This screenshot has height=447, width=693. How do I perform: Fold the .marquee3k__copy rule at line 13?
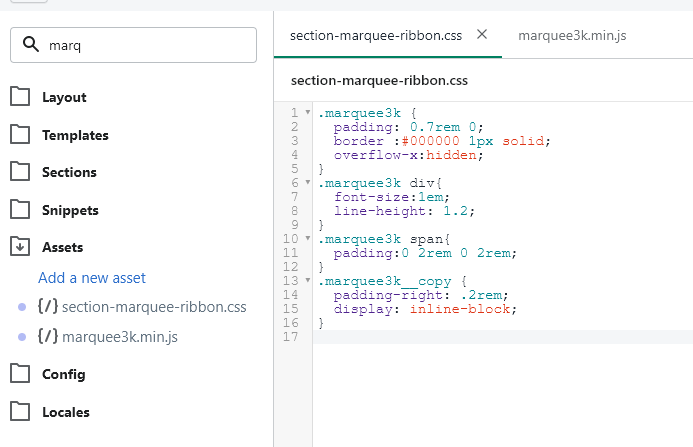(x=308, y=281)
